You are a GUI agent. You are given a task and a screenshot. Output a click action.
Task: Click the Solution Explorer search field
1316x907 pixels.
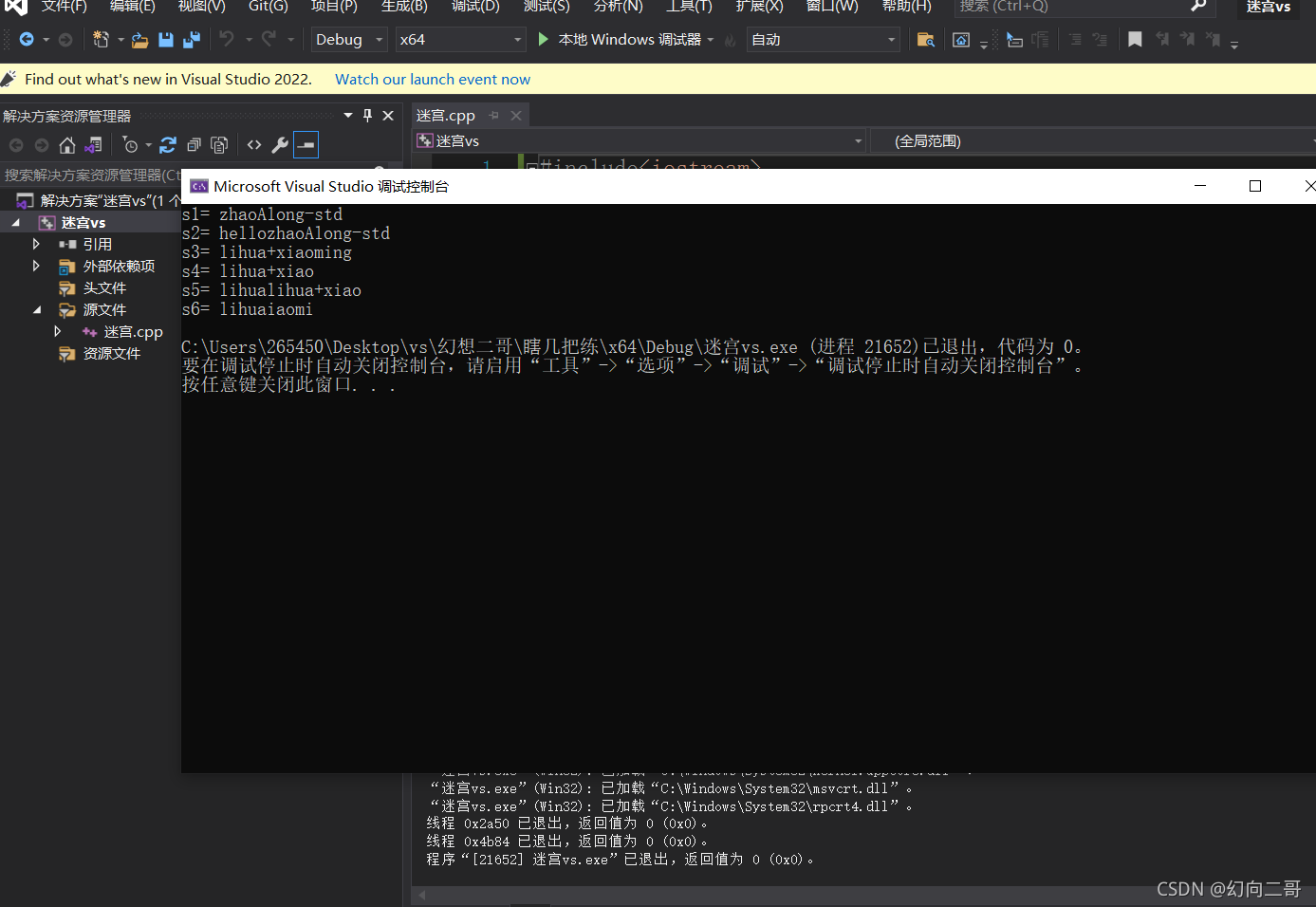tap(92, 175)
